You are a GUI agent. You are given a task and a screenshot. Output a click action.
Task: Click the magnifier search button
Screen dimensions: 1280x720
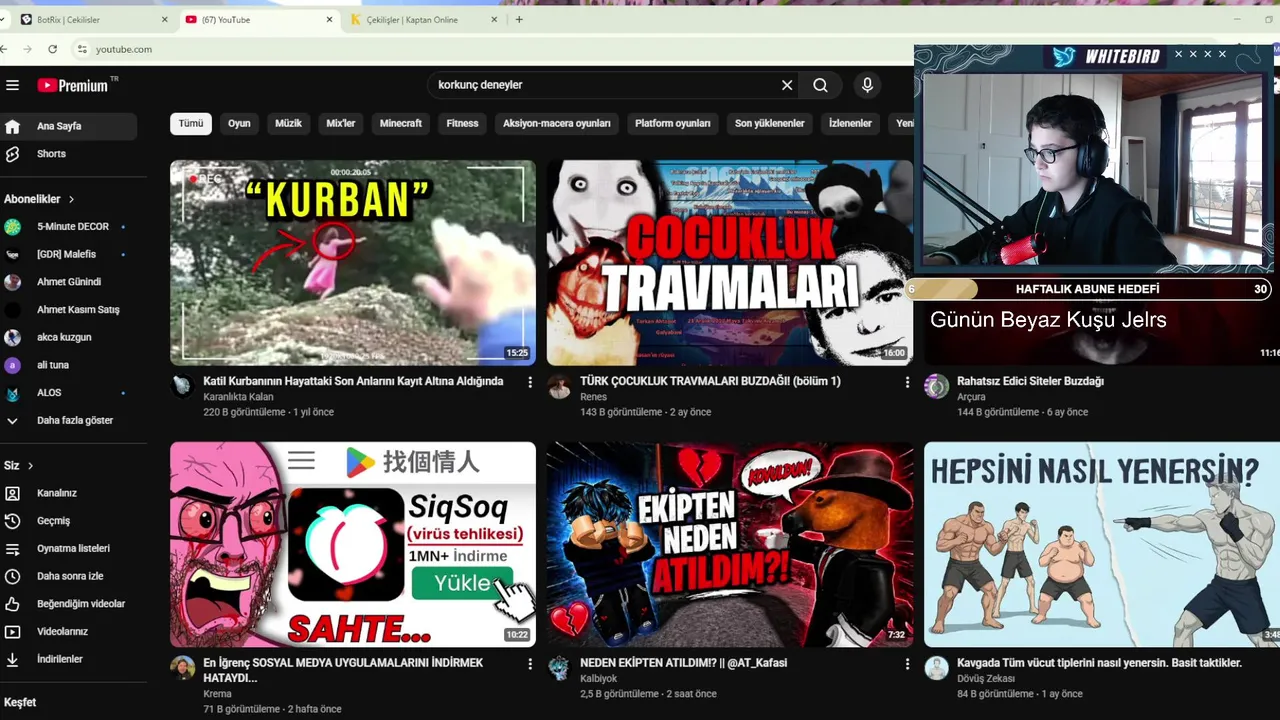[x=820, y=85]
